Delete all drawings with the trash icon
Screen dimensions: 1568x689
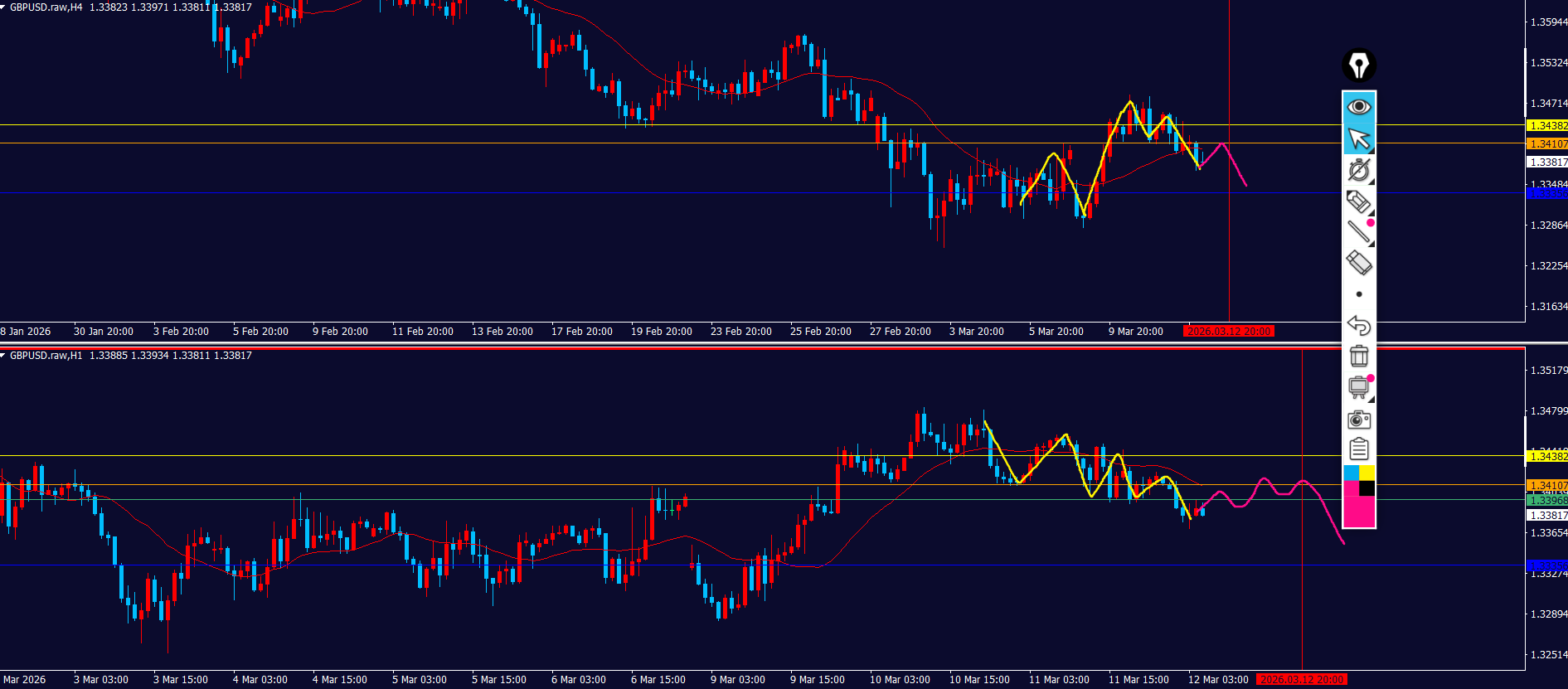[1358, 356]
